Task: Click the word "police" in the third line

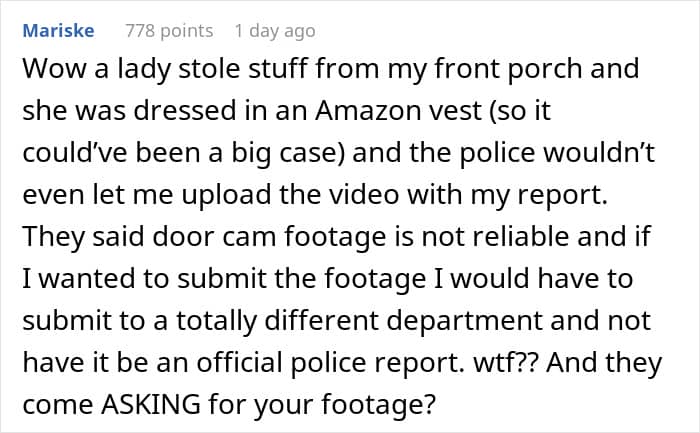Action: pos(497,153)
